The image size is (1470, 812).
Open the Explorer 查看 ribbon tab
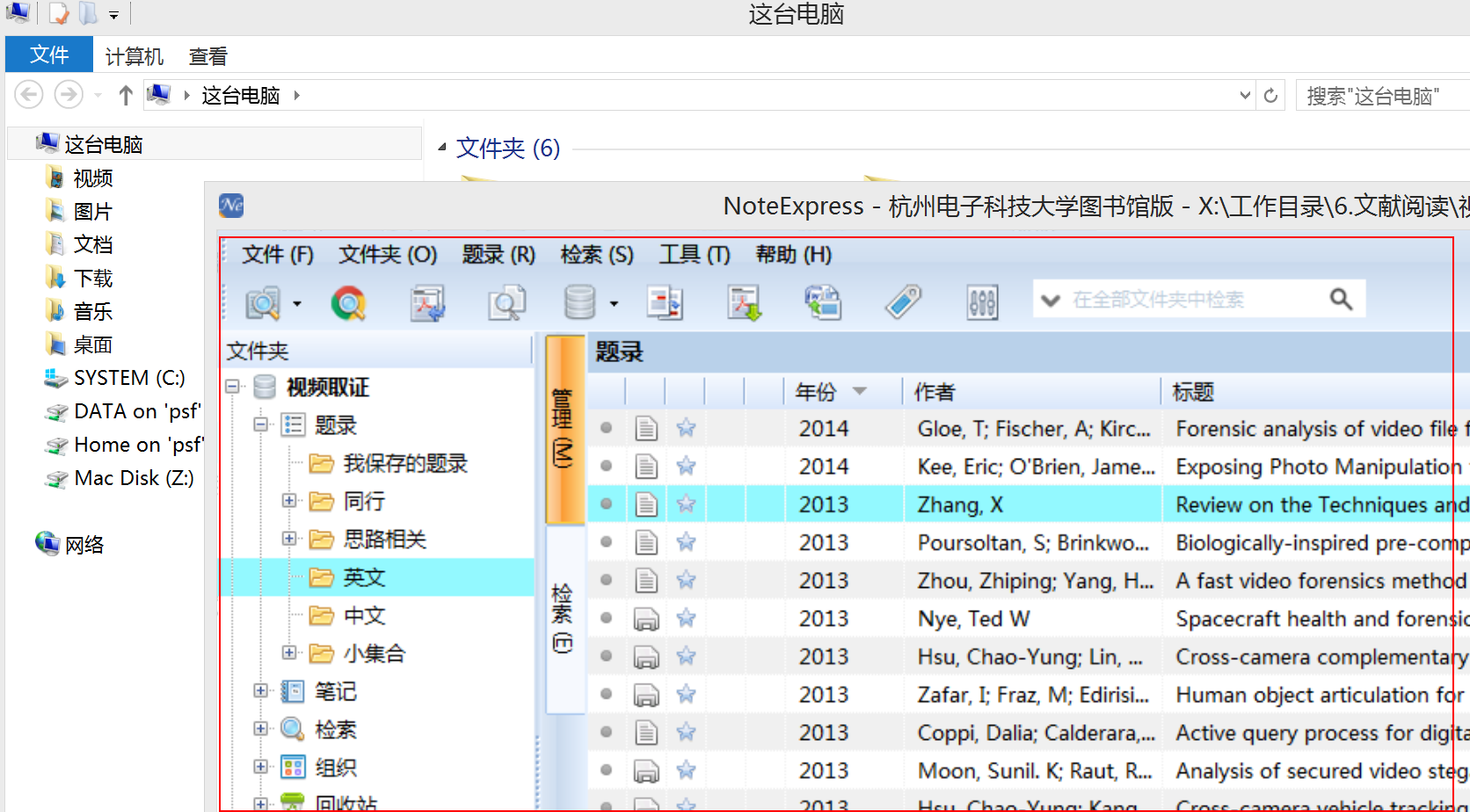point(208,56)
